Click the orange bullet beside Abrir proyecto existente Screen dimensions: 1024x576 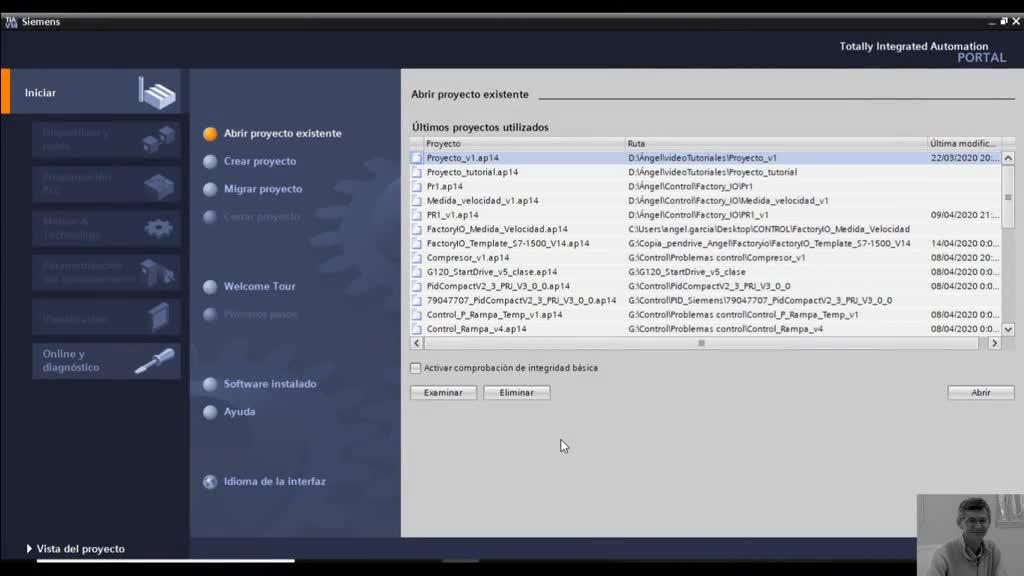(x=210, y=133)
